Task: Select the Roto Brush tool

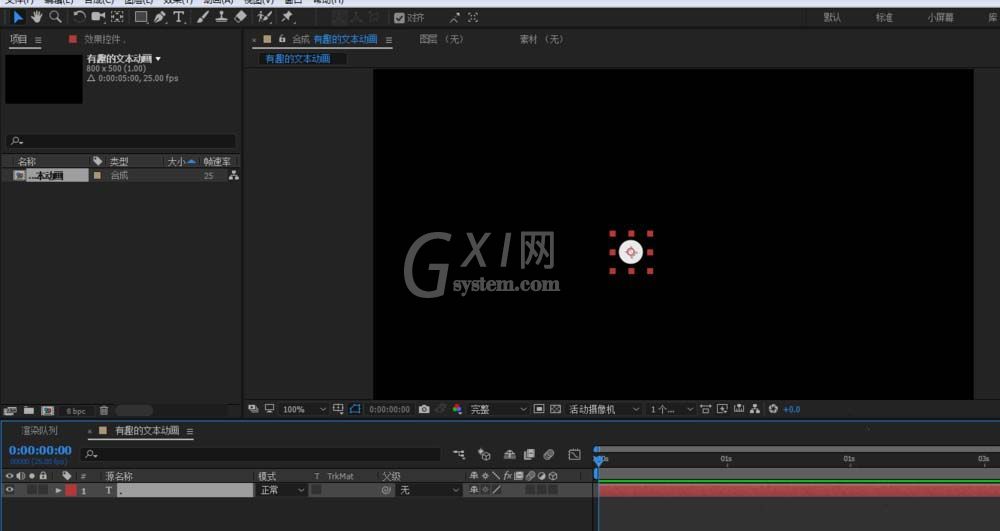Action: coord(265,17)
